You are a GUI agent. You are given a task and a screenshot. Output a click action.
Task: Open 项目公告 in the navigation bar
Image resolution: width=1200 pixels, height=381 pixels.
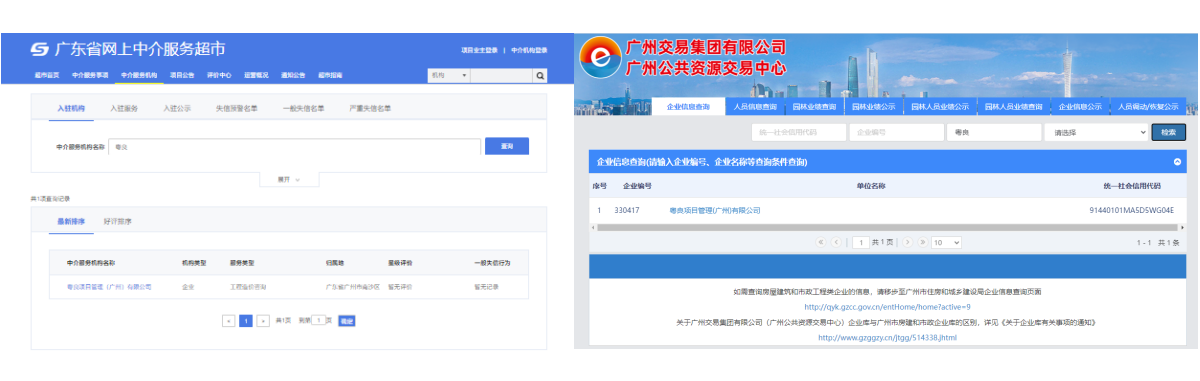(x=182, y=75)
